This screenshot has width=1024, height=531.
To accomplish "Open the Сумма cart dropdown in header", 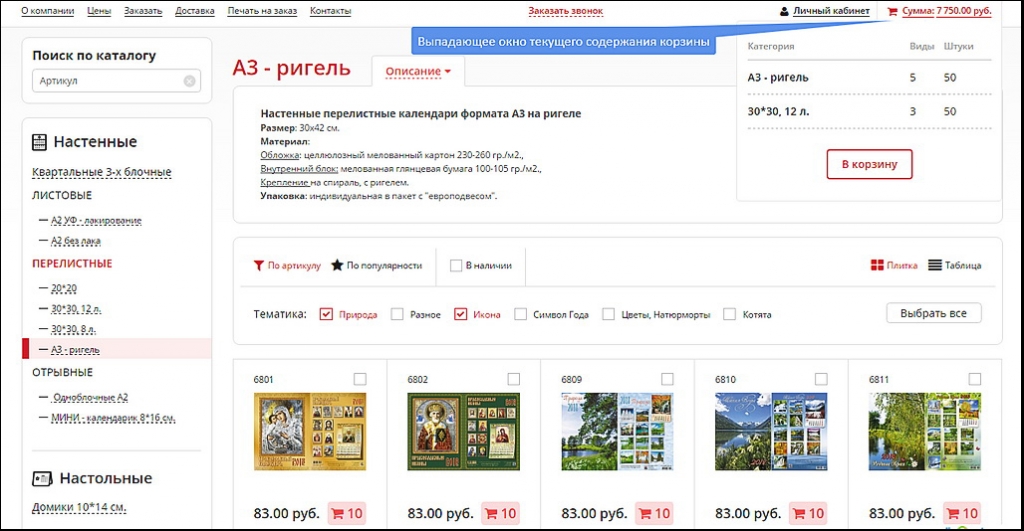I will [x=946, y=11].
